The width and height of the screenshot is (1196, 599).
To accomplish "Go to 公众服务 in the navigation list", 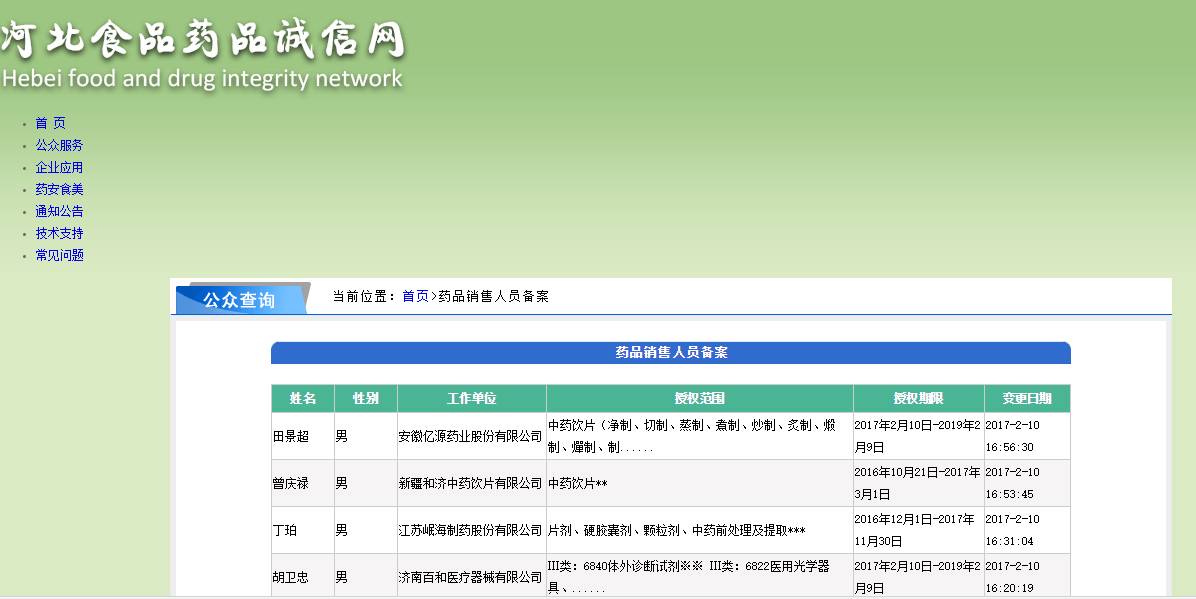I will [59, 145].
